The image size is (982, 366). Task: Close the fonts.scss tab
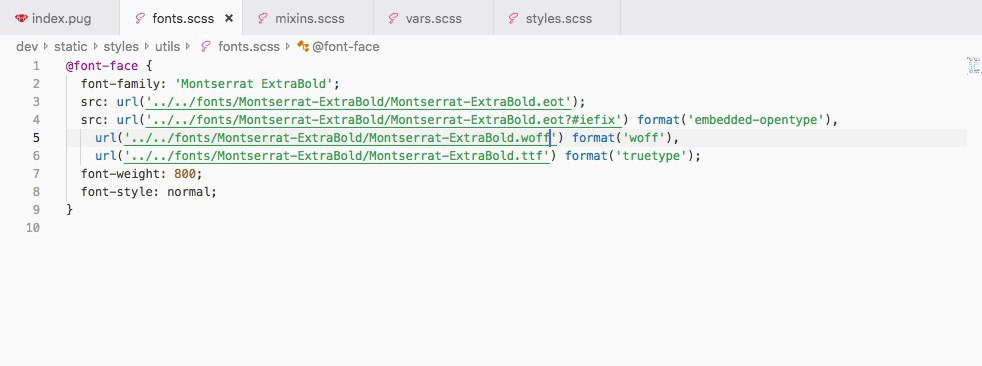[229, 18]
